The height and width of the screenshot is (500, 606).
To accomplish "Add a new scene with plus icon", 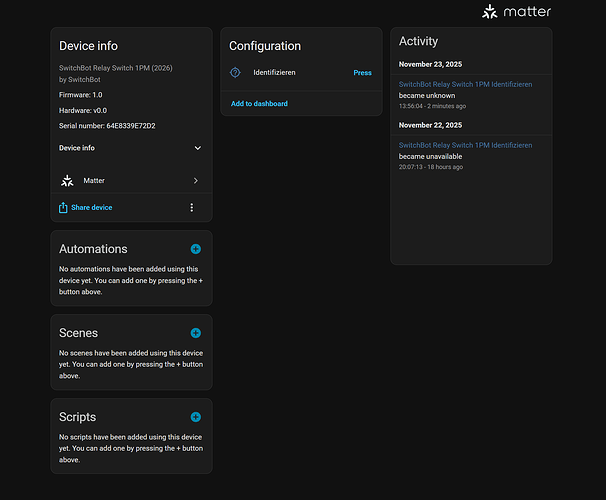I will click(x=196, y=333).
